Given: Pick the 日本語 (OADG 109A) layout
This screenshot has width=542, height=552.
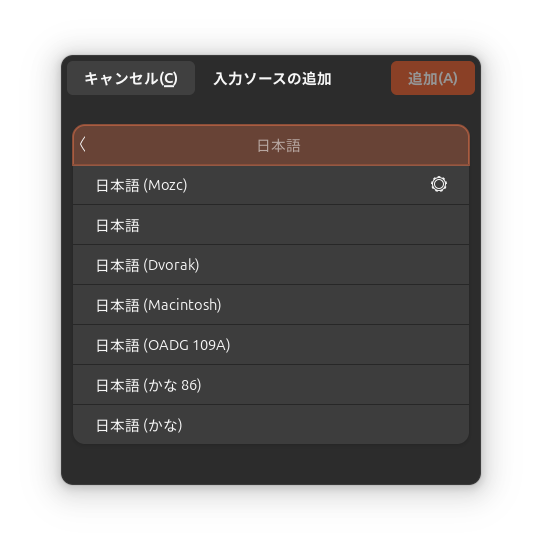Looking at the screenshot, I should (x=271, y=345).
